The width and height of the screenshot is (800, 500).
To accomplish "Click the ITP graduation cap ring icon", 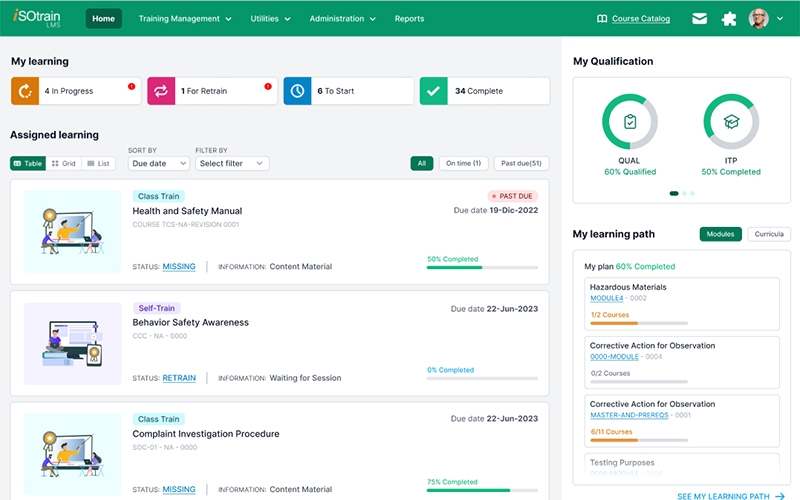I will click(x=731, y=122).
